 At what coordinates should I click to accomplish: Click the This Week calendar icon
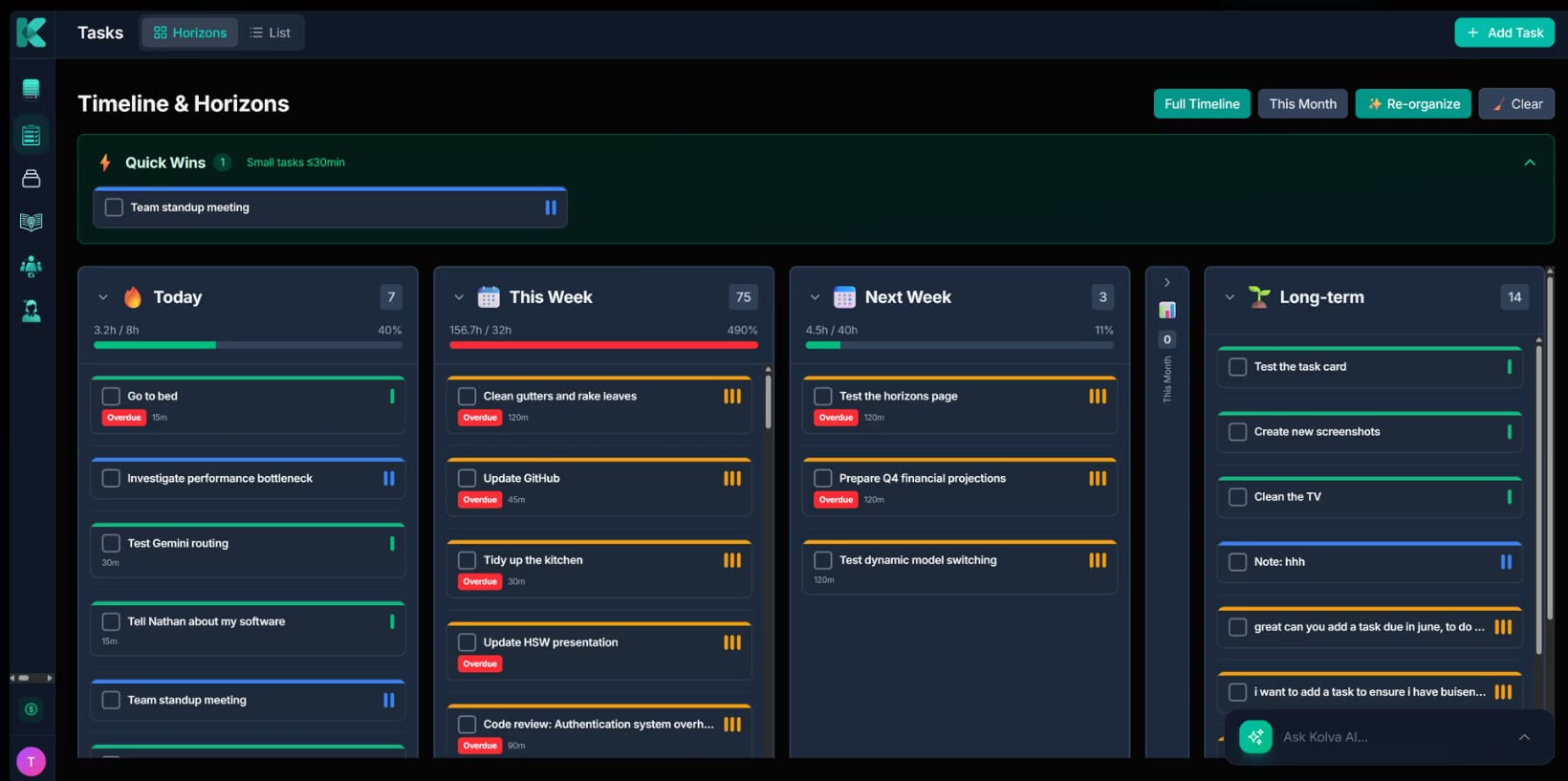(x=489, y=297)
